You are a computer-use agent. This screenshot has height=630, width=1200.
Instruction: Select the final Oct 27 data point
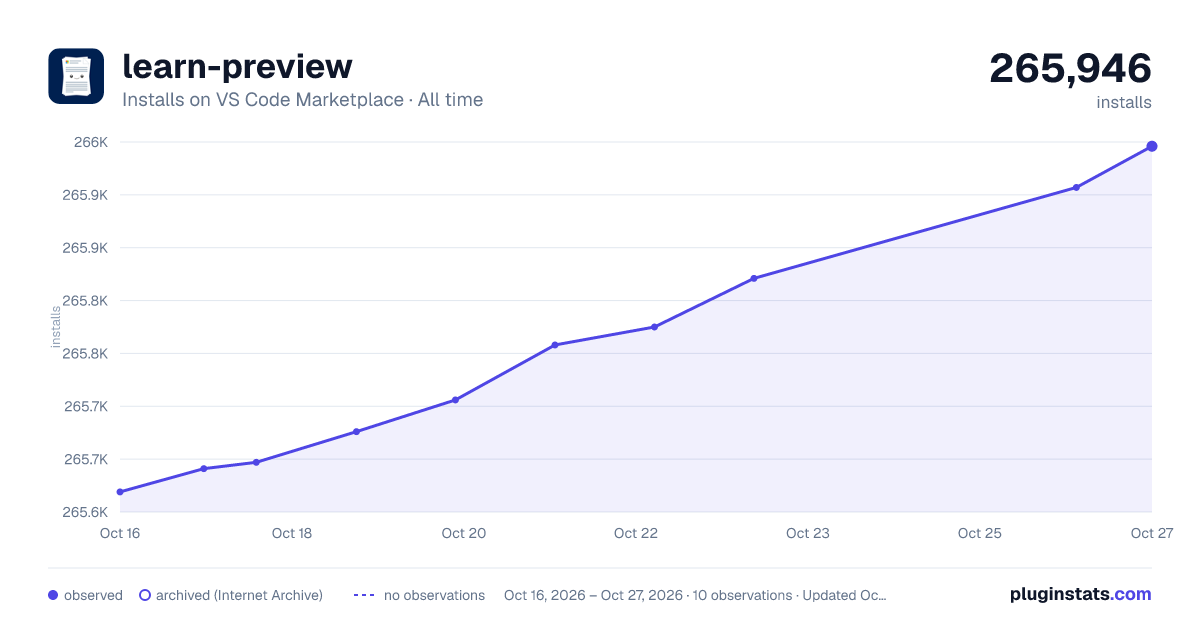[x=1152, y=146]
